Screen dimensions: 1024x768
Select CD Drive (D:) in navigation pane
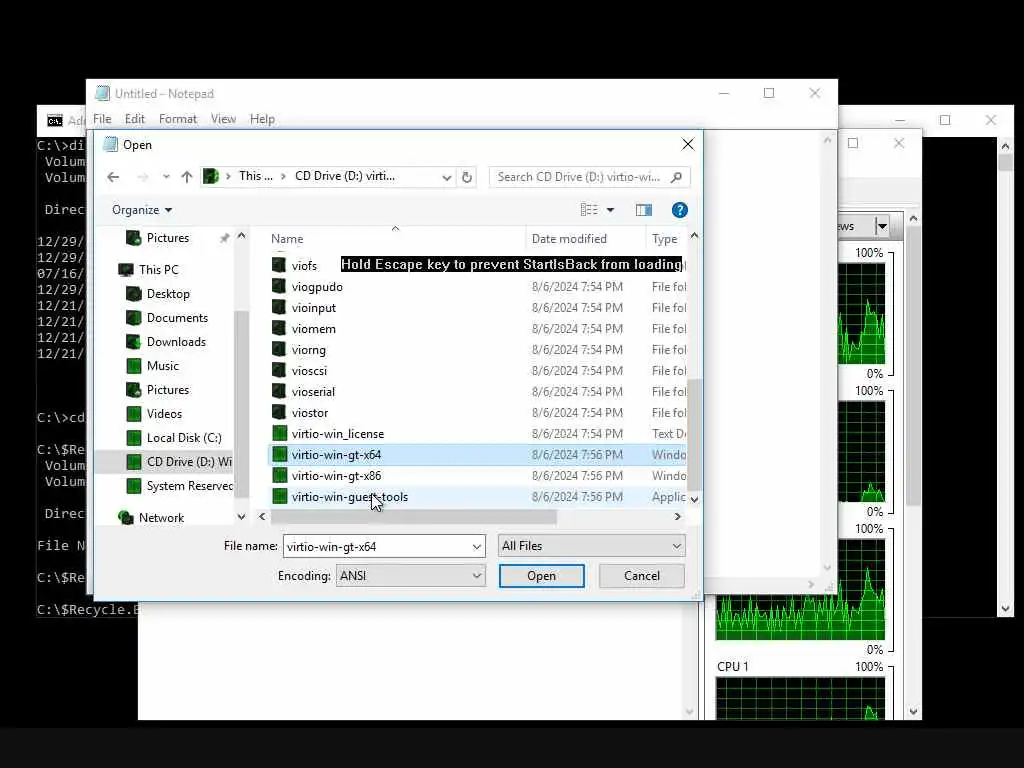coord(165,462)
